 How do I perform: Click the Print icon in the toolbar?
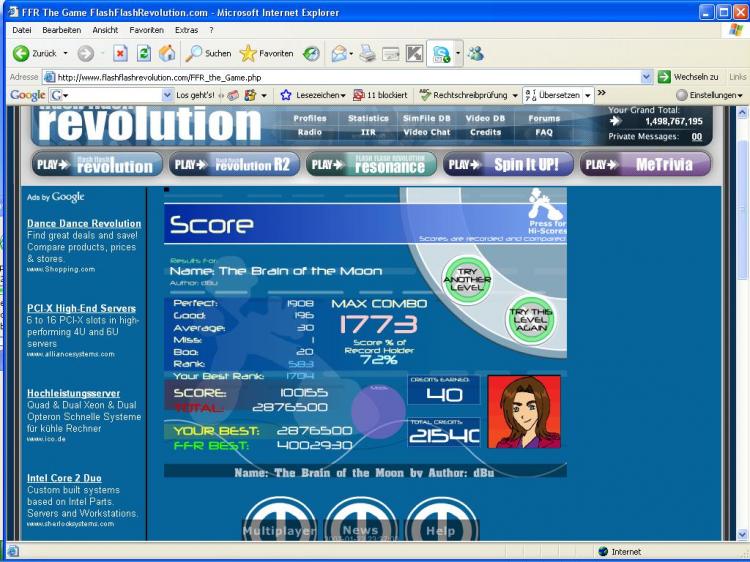(x=367, y=53)
